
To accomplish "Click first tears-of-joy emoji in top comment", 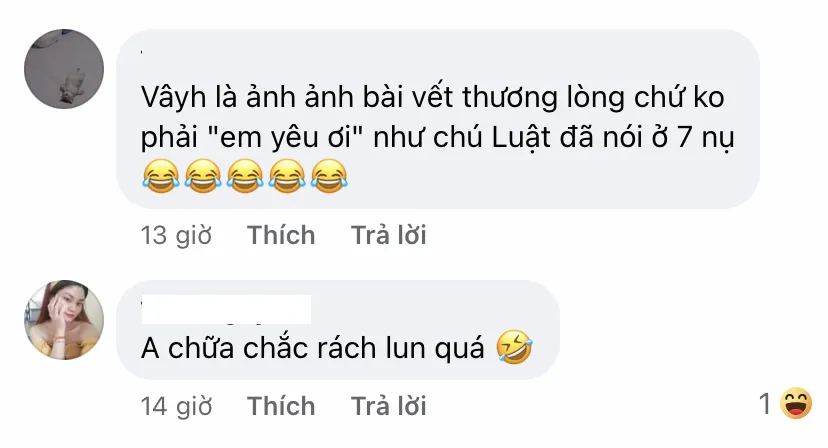I will pos(161,176).
